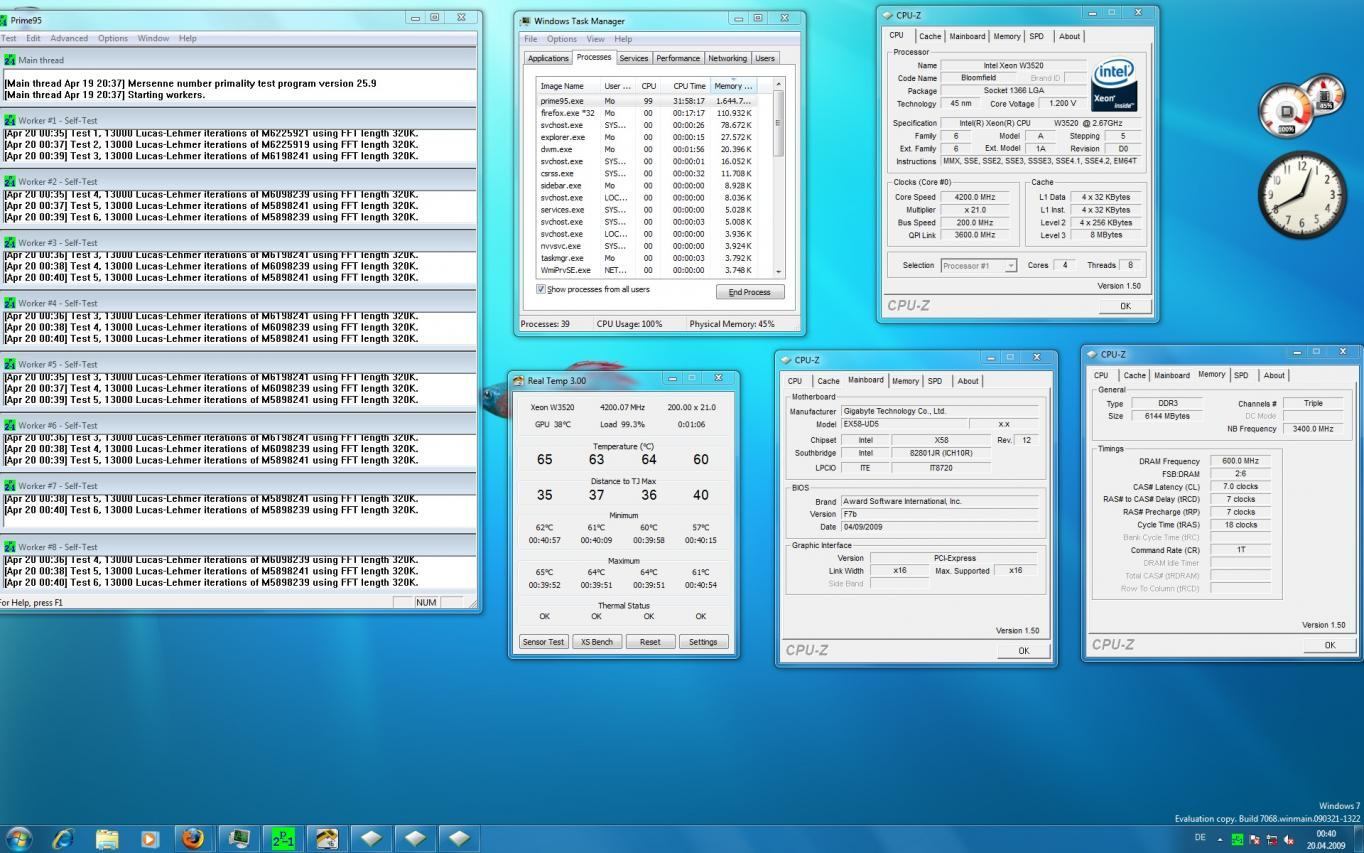This screenshot has width=1364, height=853.
Task: Select prime95.exe in the process list
Action: click(x=562, y=101)
